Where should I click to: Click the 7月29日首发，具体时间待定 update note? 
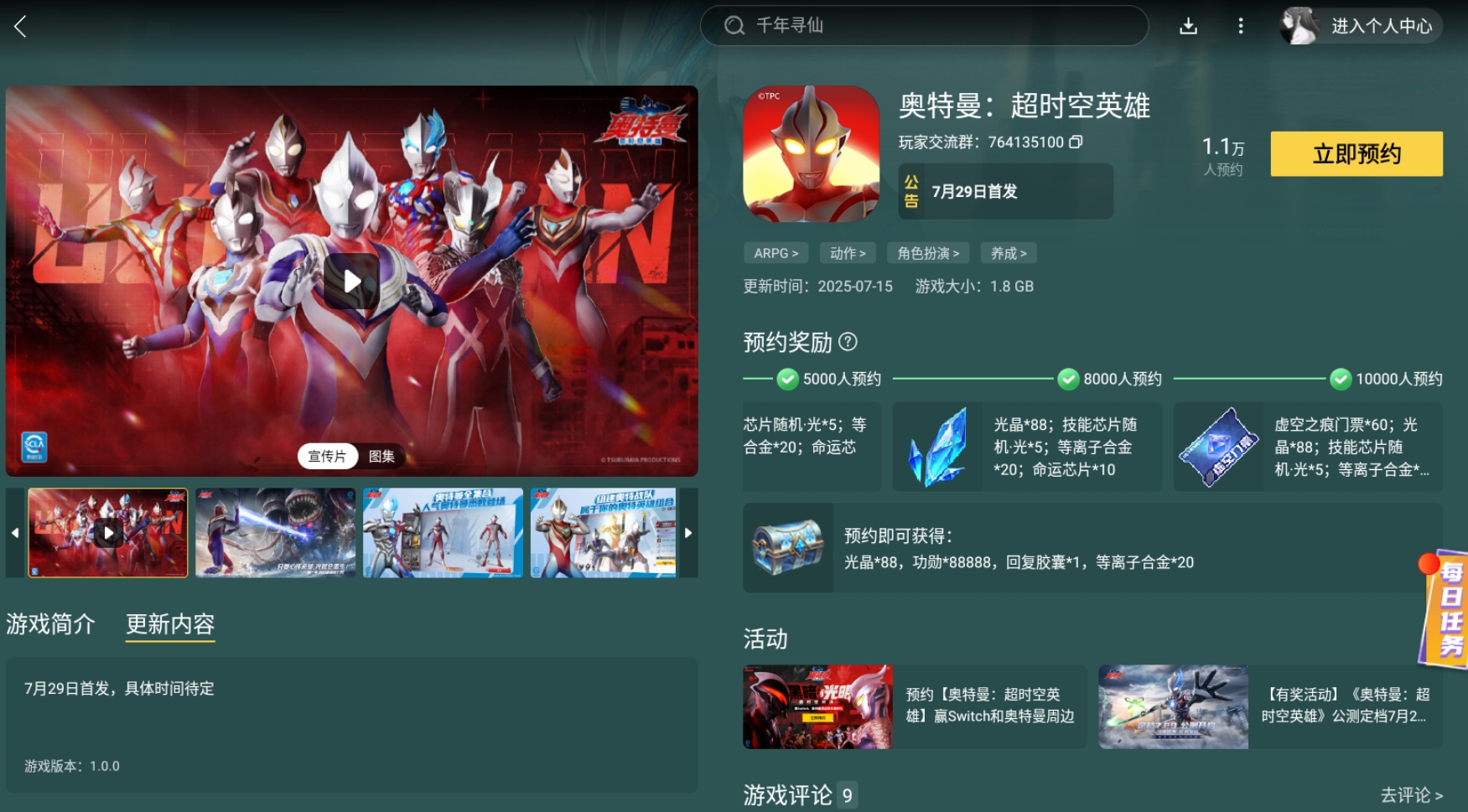(x=119, y=689)
